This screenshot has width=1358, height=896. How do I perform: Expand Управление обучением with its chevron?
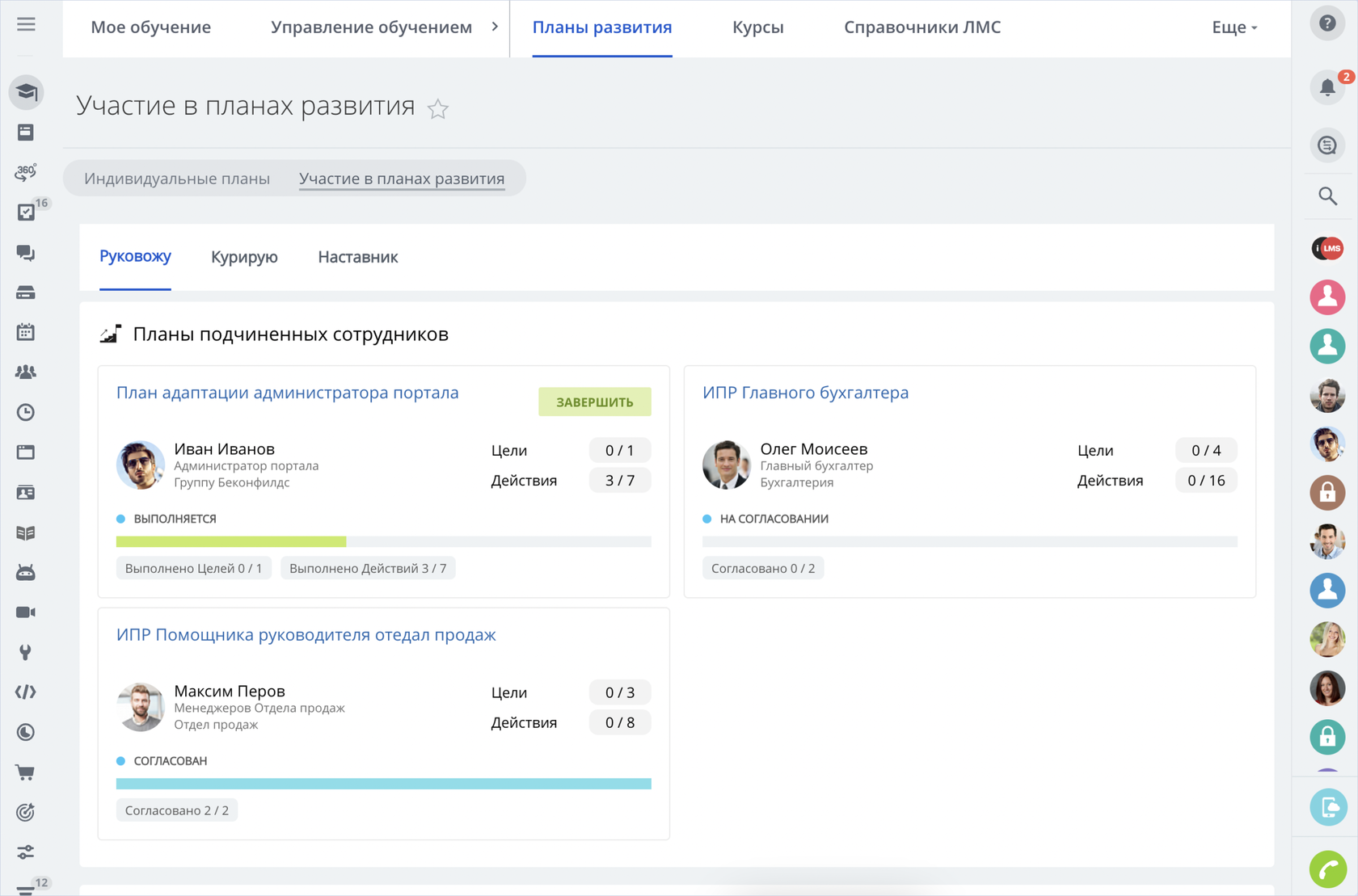coord(494,26)
